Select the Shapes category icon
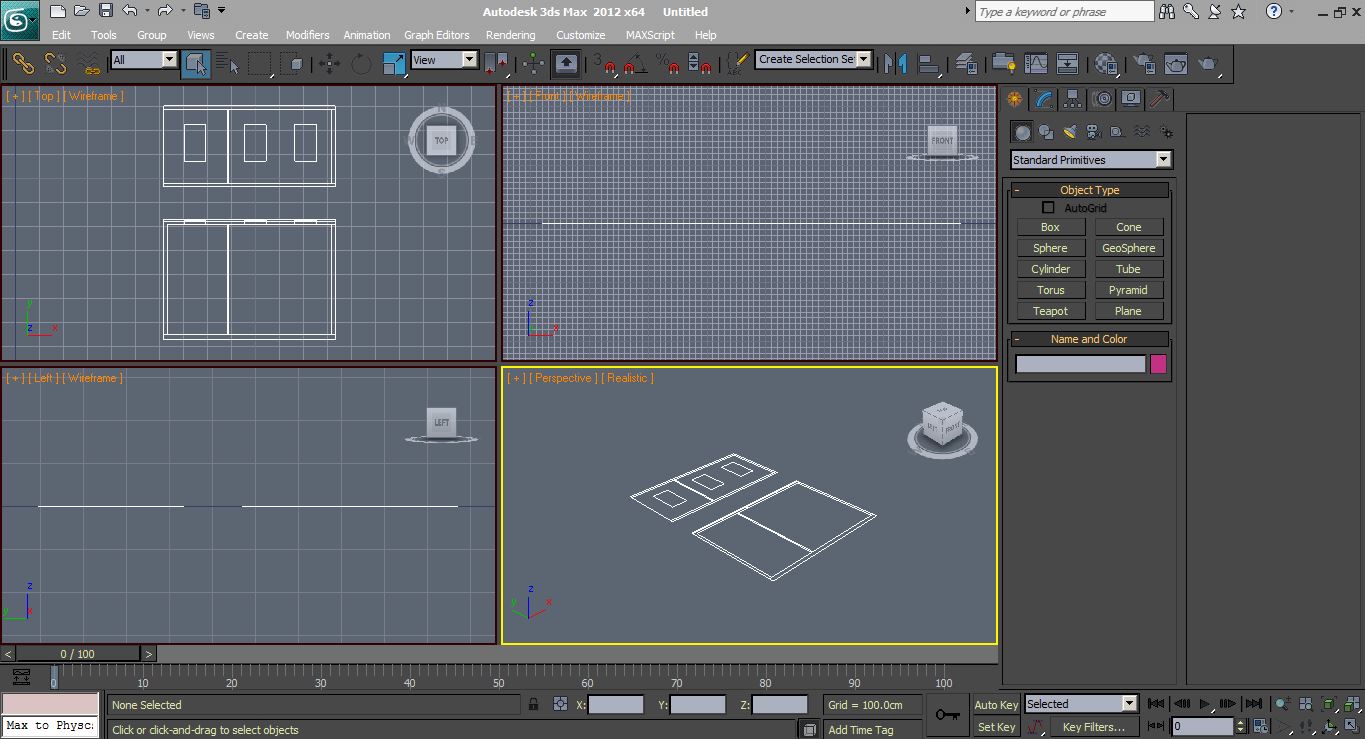1365x739 pixels. [x=1045, y=132]
